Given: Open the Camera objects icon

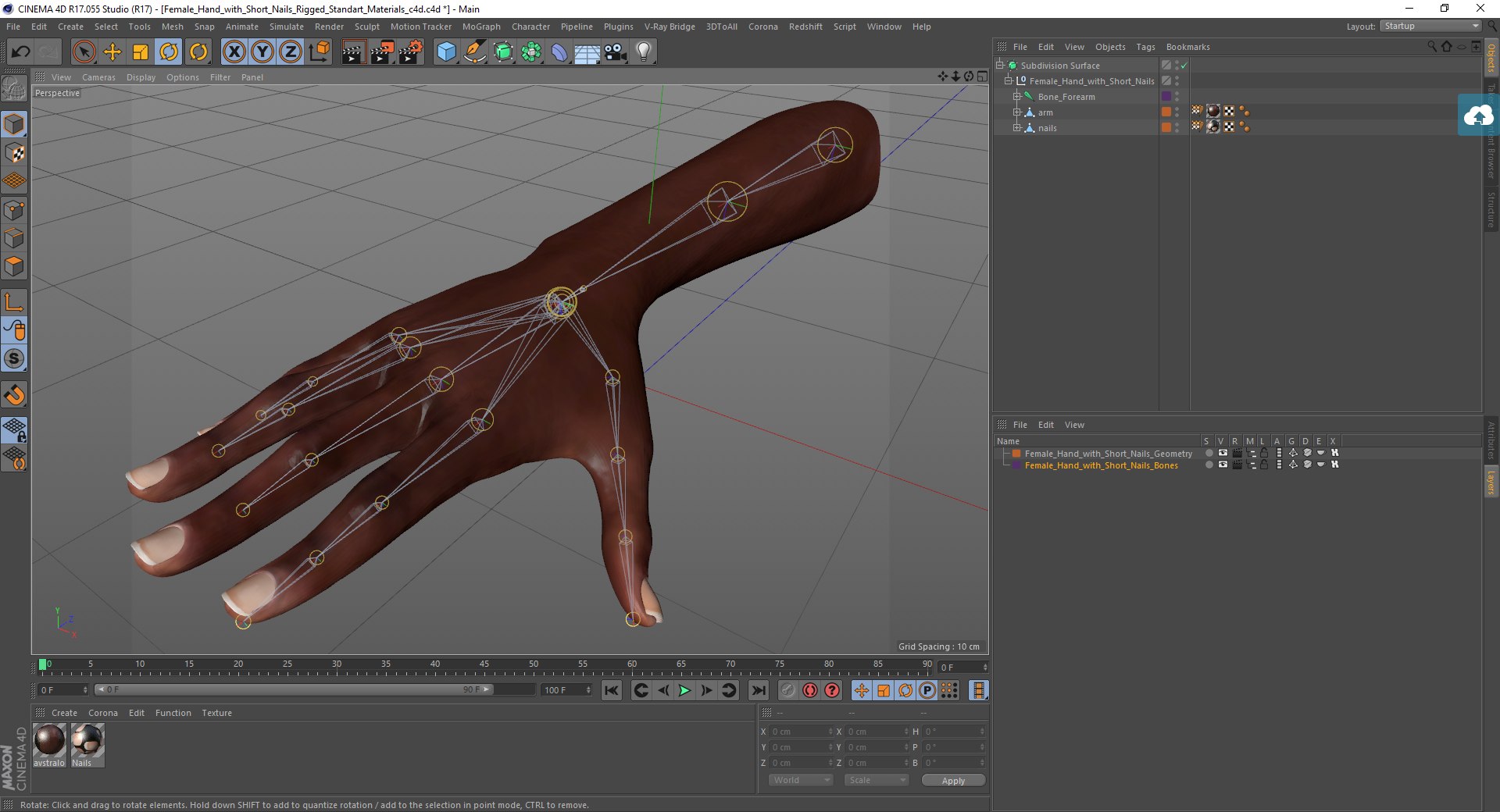Looking at the screenshot, I should tap(616, 52).
